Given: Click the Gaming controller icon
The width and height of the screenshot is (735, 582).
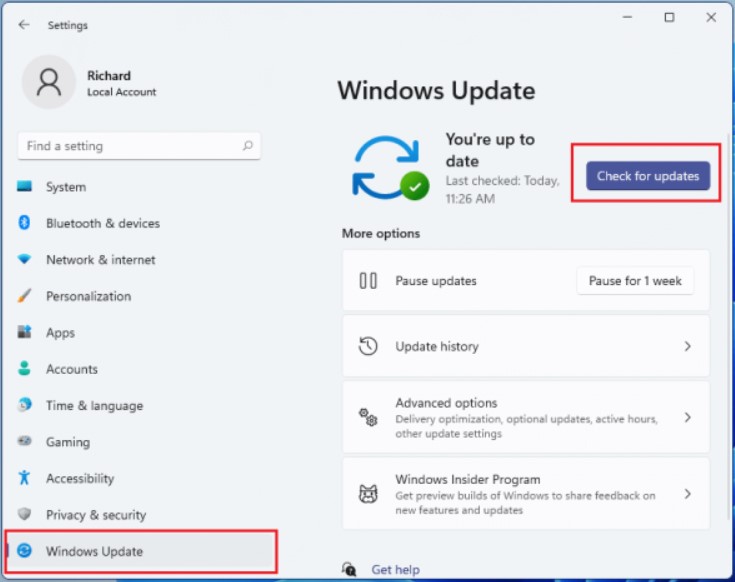Looking at the screenshot, I should pos(24,441).
